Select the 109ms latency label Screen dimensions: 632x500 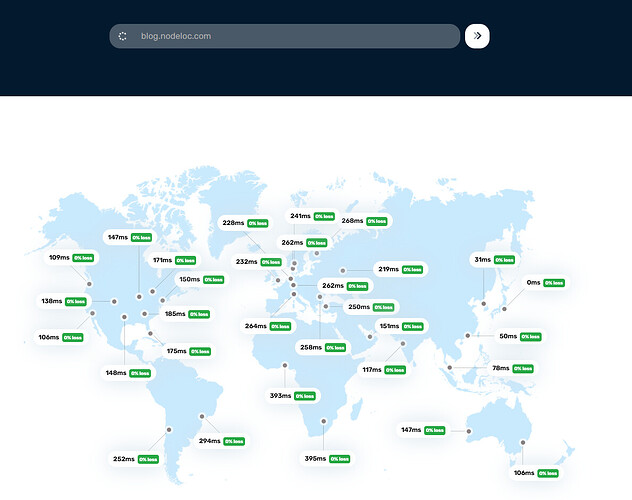pyautogui.click(x=59, y=257)
